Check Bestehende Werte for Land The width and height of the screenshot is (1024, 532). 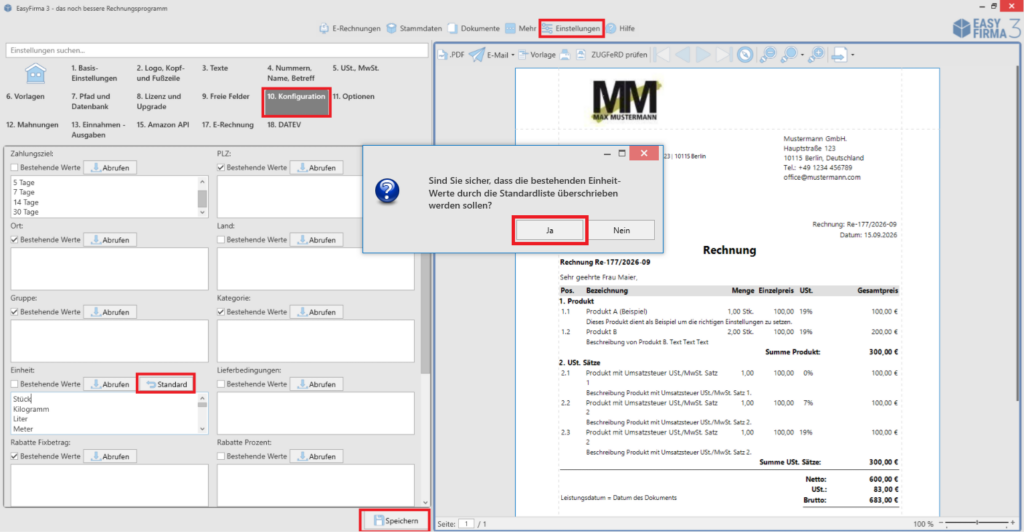pos(221,240)
